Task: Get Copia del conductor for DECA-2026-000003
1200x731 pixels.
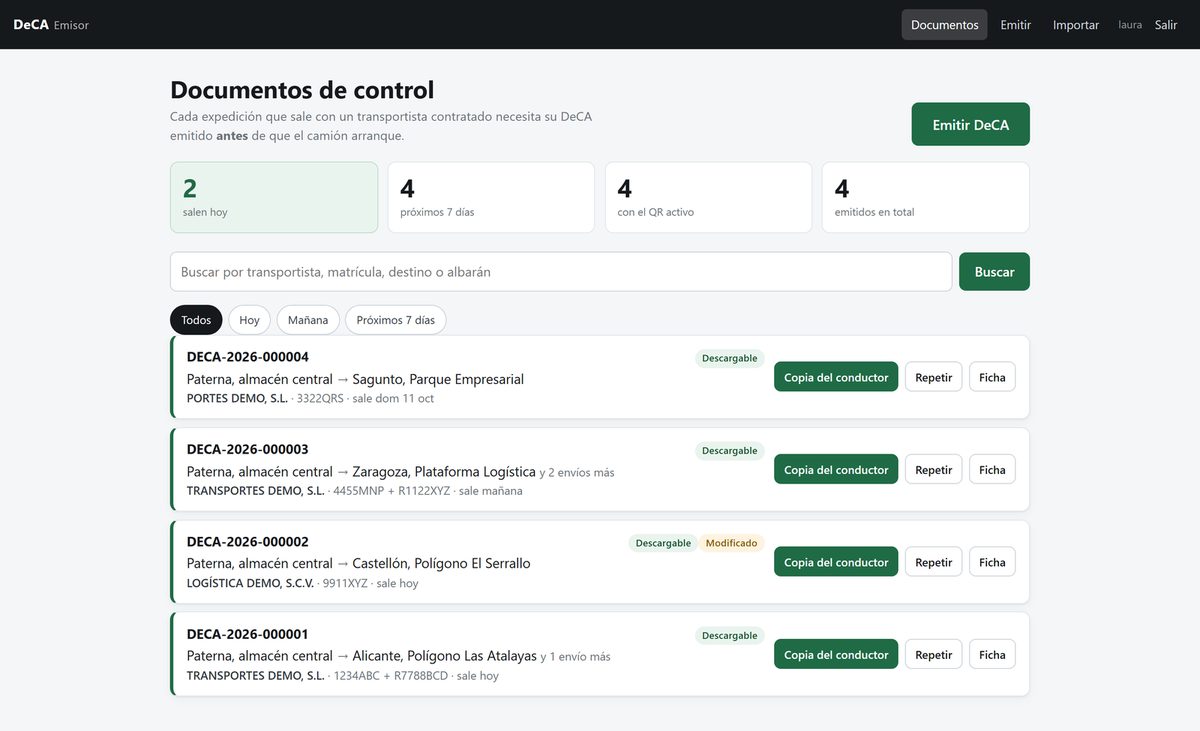Action: tap(836, 470)
